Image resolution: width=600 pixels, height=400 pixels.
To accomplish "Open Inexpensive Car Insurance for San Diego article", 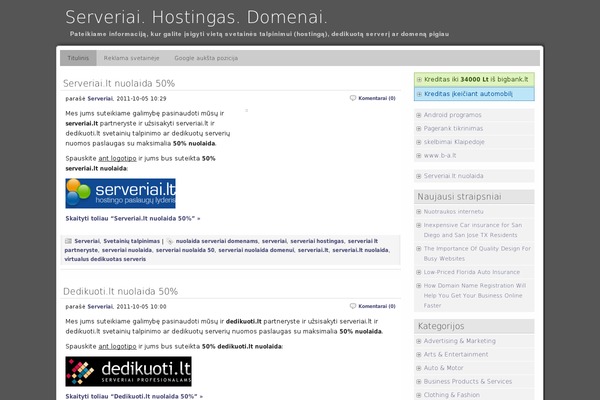I will coord(473,230).
